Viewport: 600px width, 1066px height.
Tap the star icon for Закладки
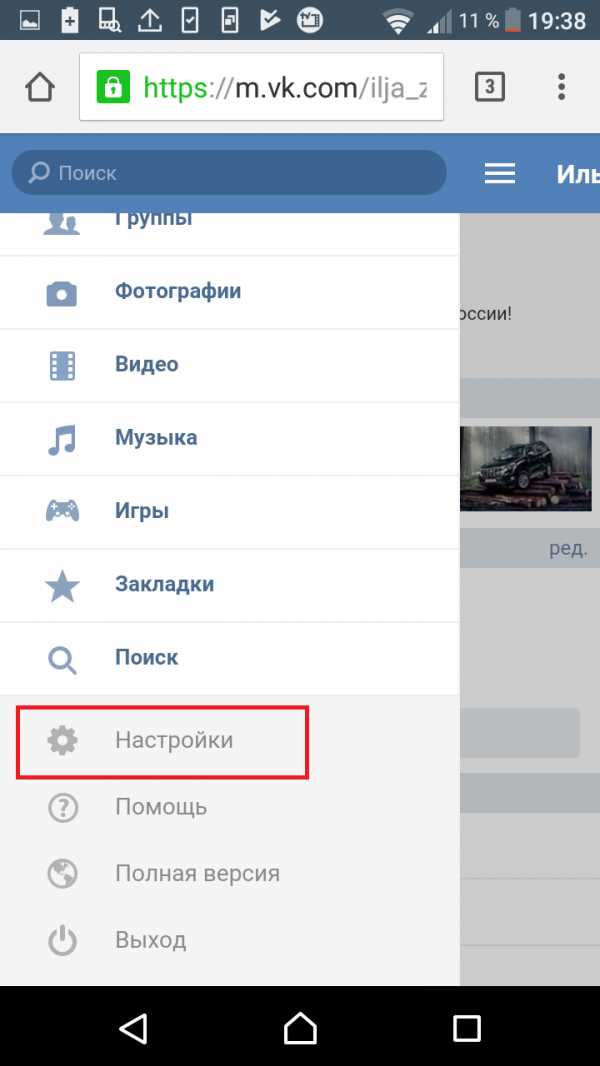62,585
